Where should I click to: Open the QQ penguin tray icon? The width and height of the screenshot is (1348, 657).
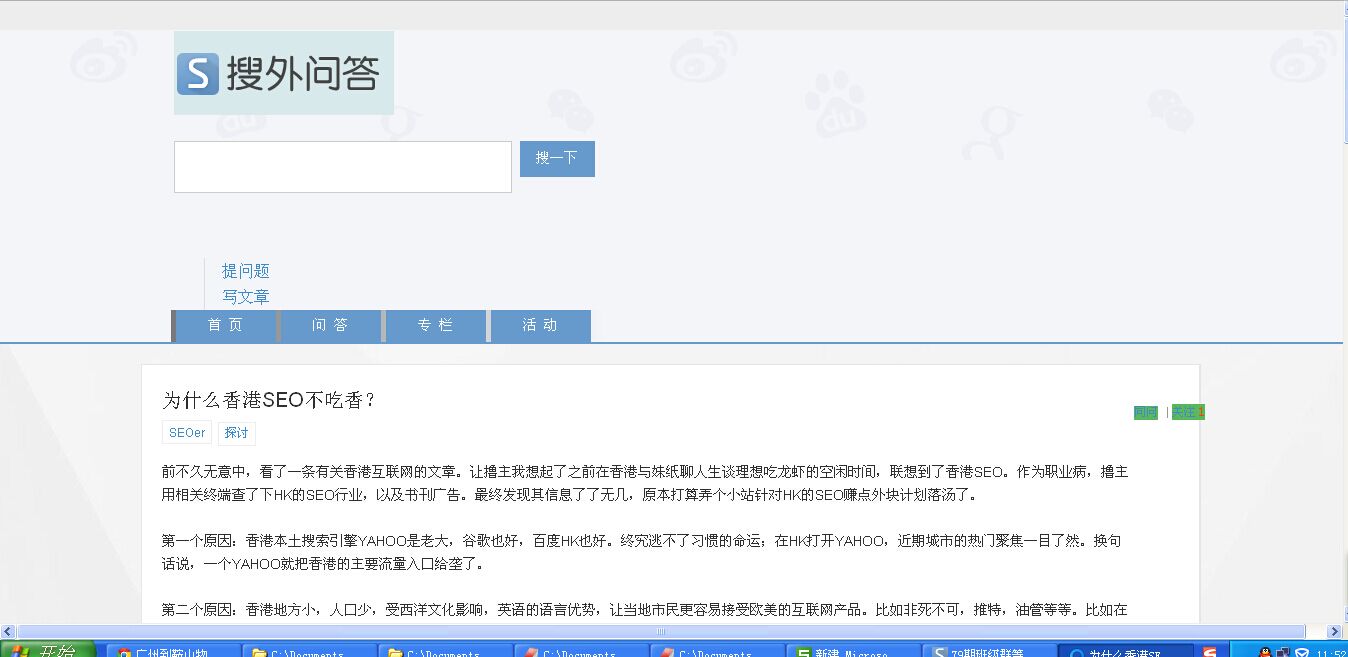1264,652
